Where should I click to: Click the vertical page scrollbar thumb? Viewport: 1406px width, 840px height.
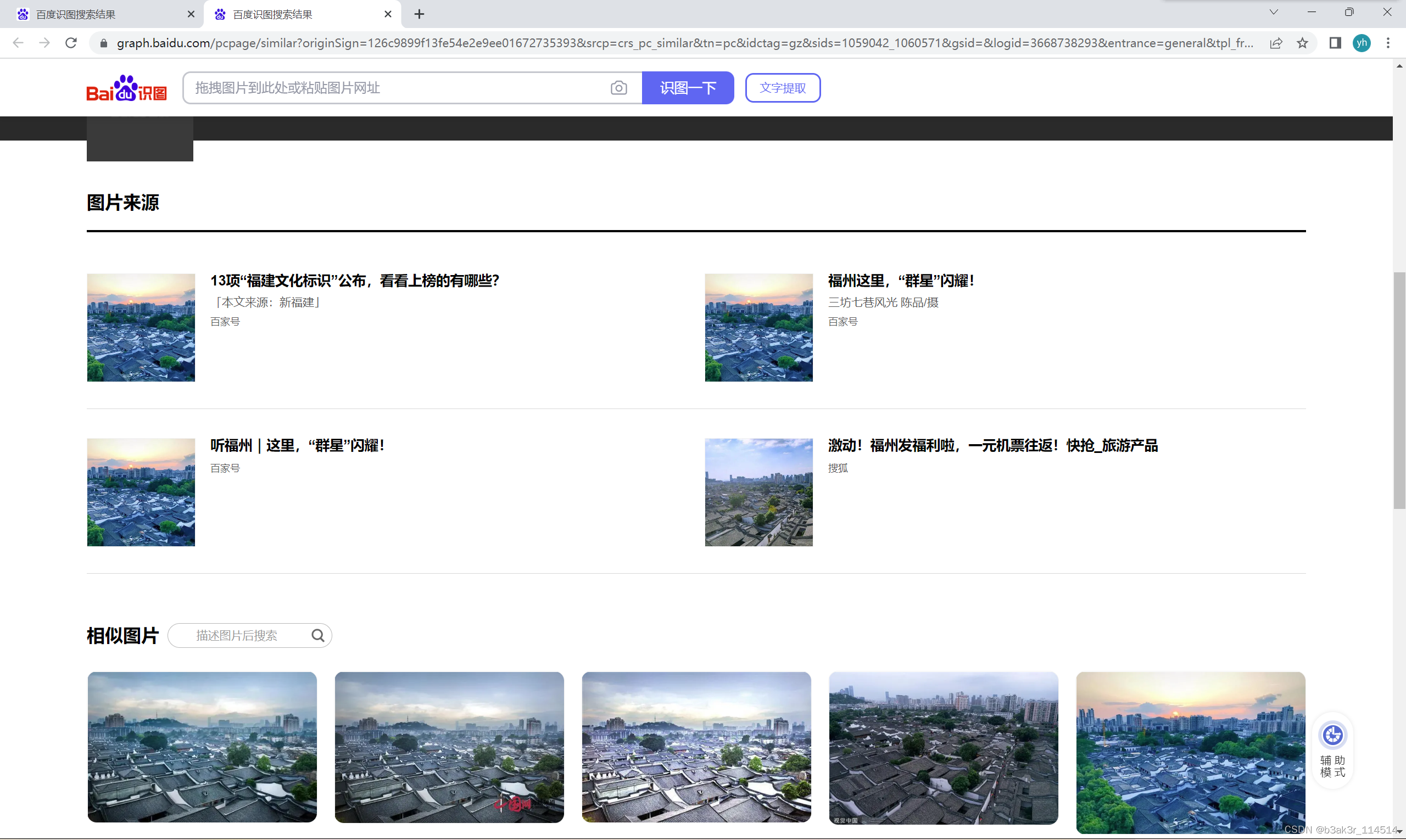(x=1399, y=390)
